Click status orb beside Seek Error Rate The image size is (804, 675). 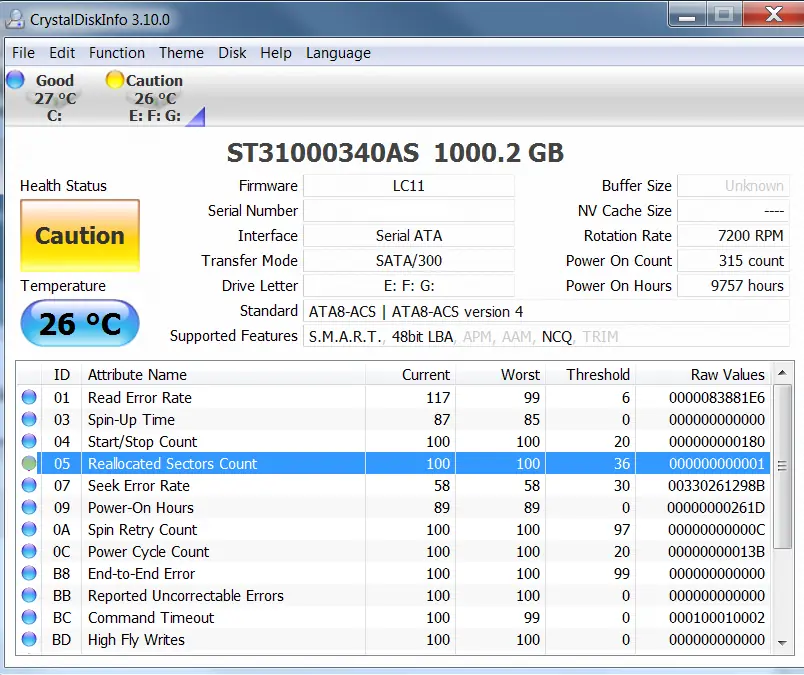29,486
